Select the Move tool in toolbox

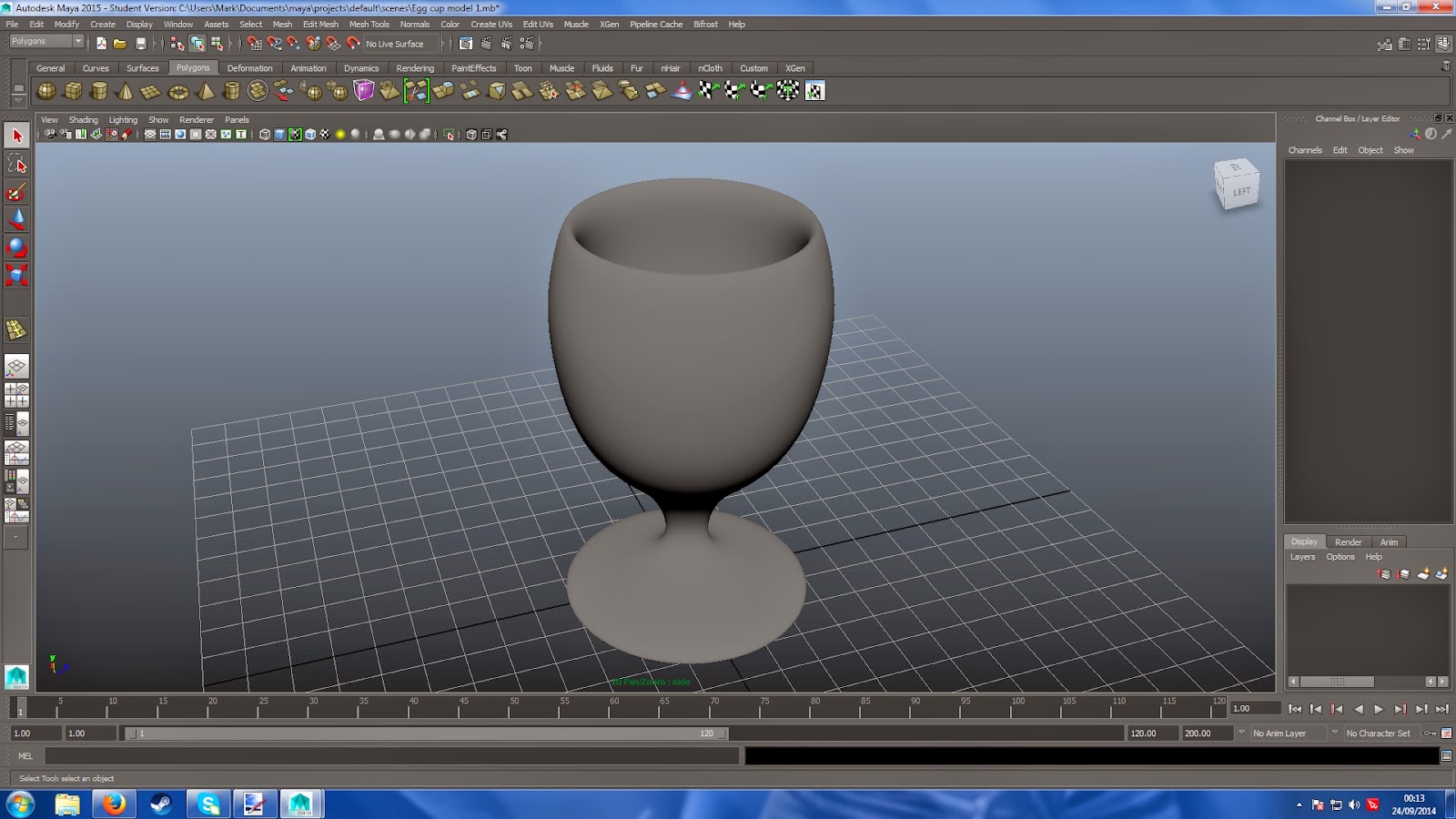point(16,219)
